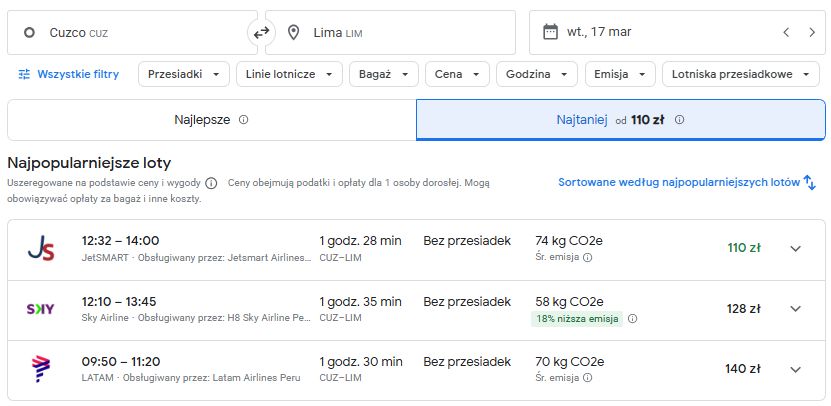Image resolution: width=831 pixels, height=406 pixels.
Task: Open Wszystkie filtry
Action: [68, 74]
